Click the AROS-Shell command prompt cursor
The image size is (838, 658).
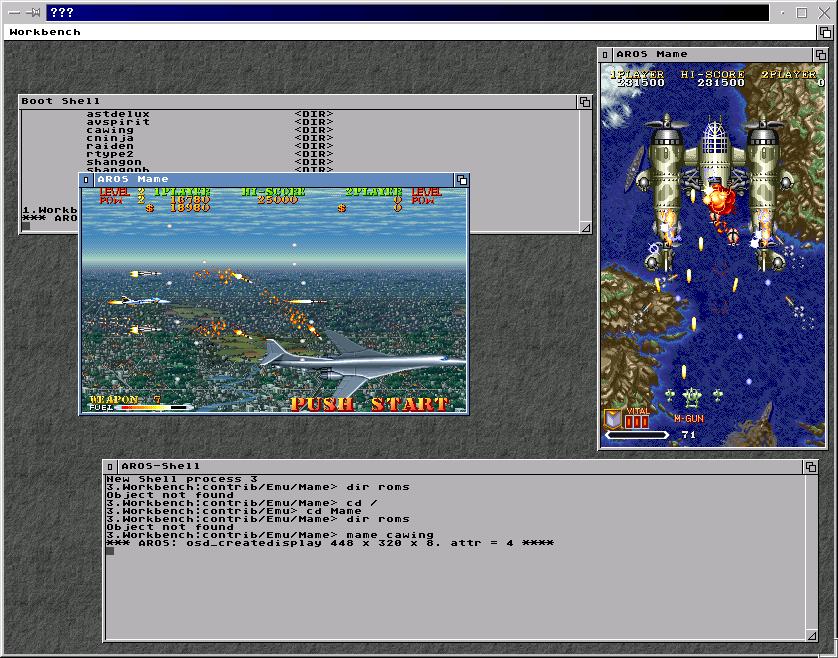(110, 550)
